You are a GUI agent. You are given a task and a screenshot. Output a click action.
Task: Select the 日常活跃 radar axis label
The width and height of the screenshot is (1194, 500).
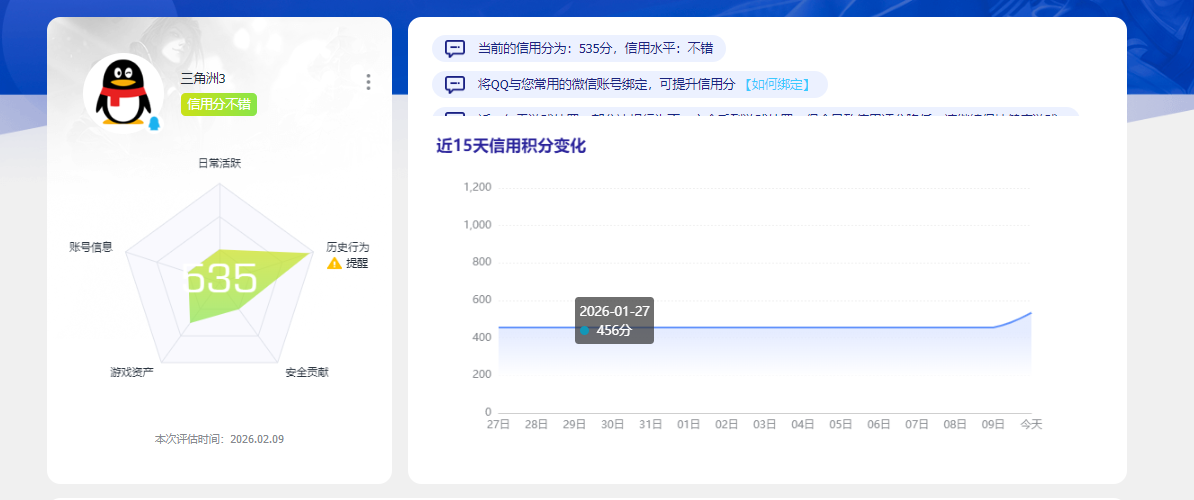(x=219, y=163)
